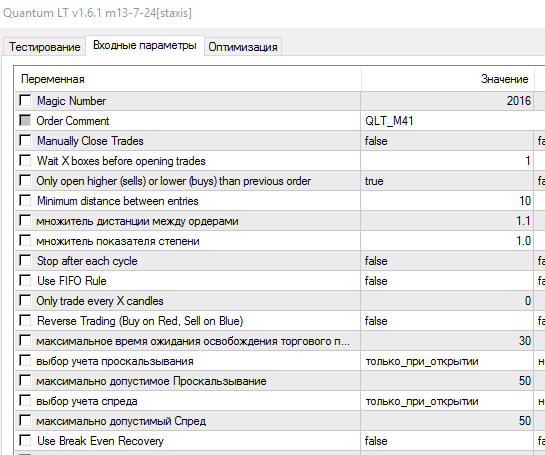Select the Order Comment row label
This screenshot has height=455, width=545.
click(x=73, y=121)
